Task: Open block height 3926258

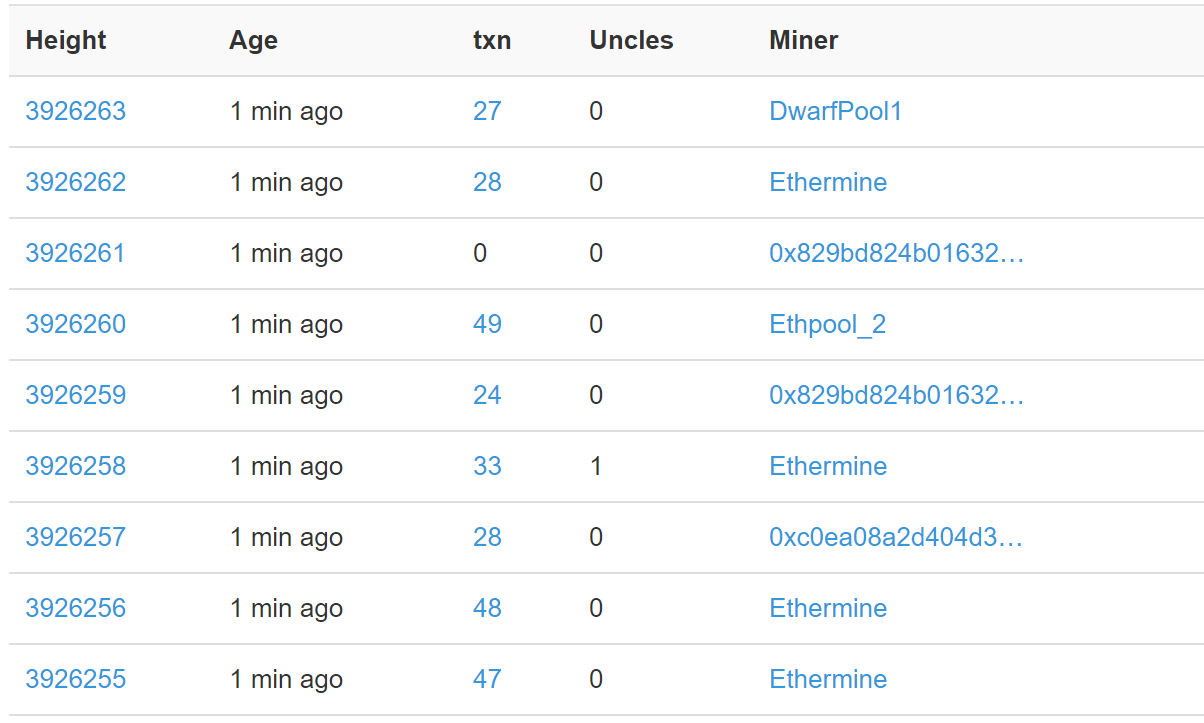Action: (x=76, y=466)
